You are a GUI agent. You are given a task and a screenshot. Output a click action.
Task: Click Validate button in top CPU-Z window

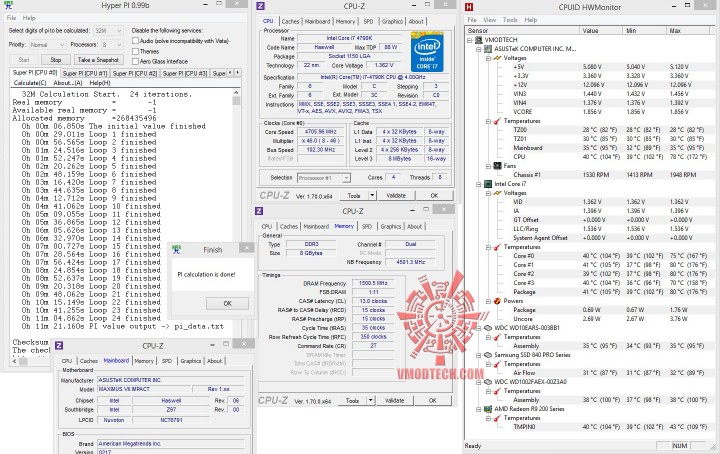[x=396, y=196]
